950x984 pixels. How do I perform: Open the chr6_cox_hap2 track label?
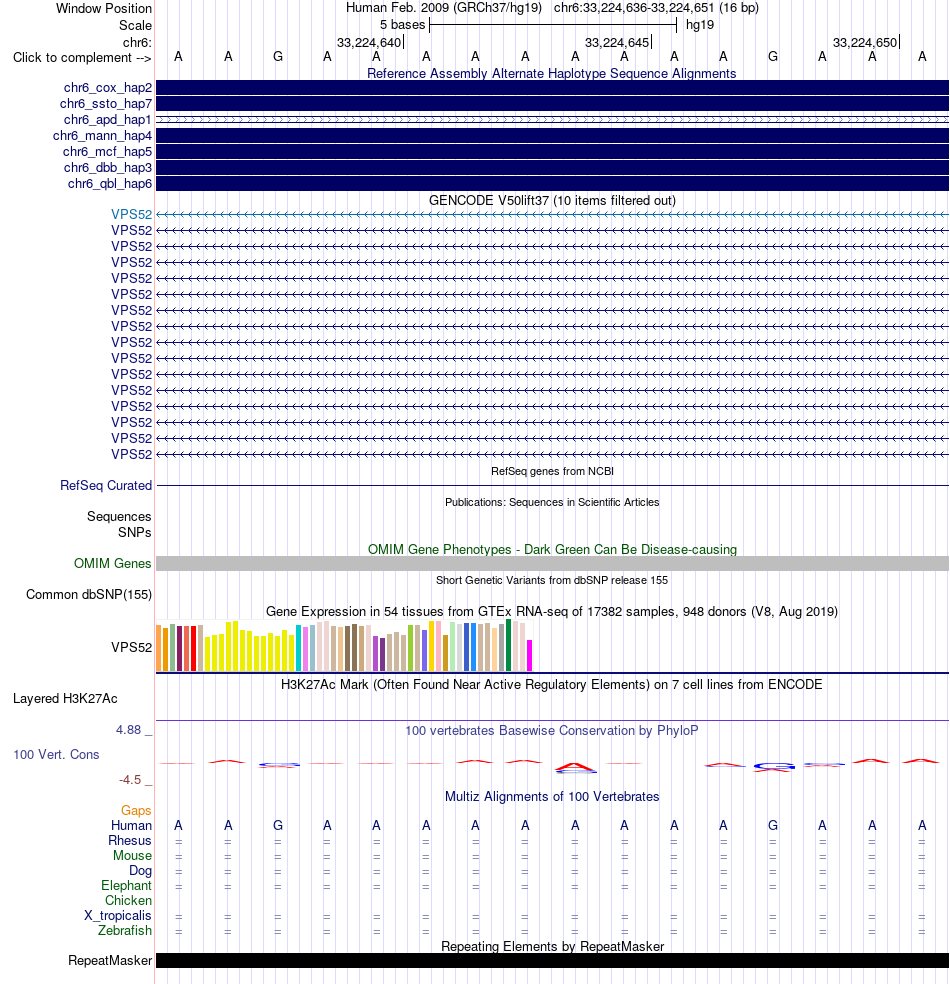[107, 87]
